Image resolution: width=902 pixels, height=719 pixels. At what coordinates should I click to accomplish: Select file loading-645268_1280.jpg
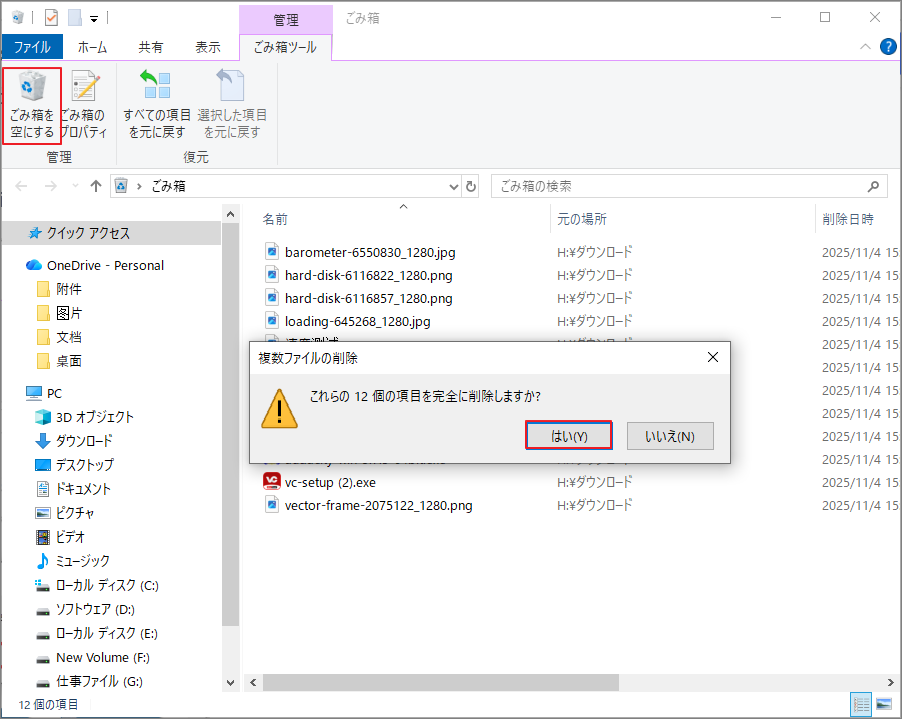click(x=357, y=321)
